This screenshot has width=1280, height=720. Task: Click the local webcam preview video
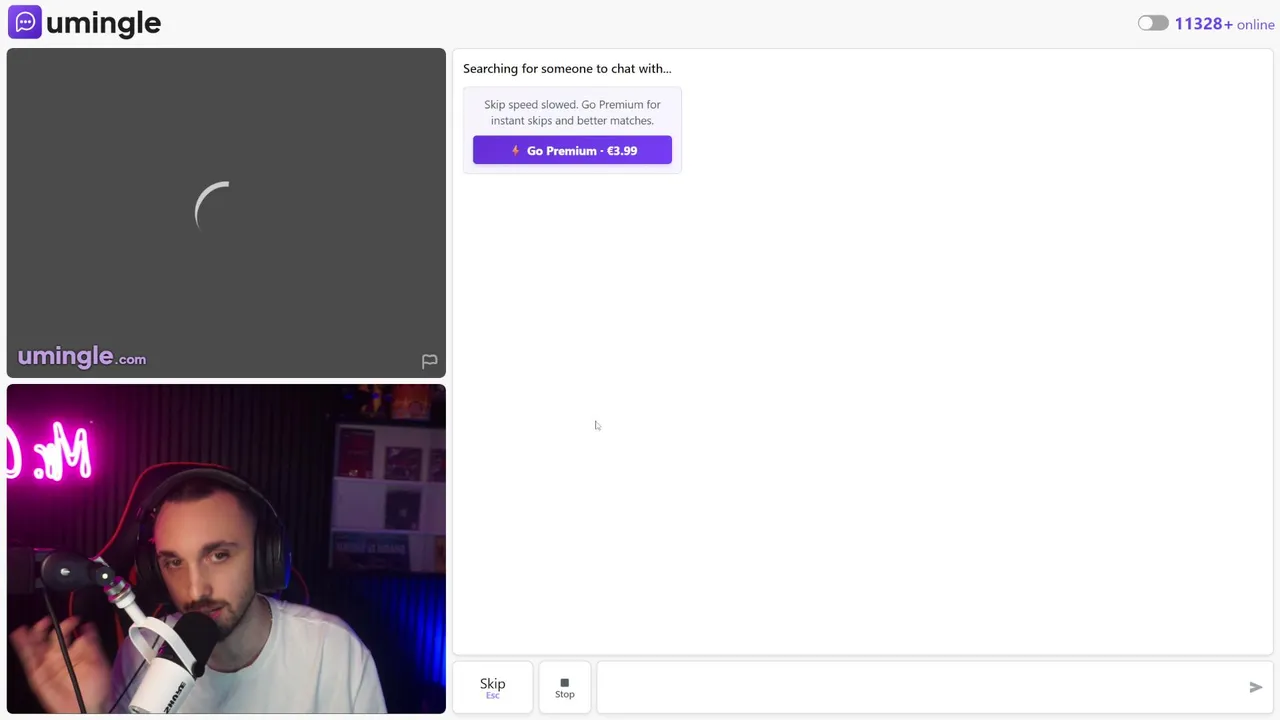pyautogui.click(x=226, y=549)
